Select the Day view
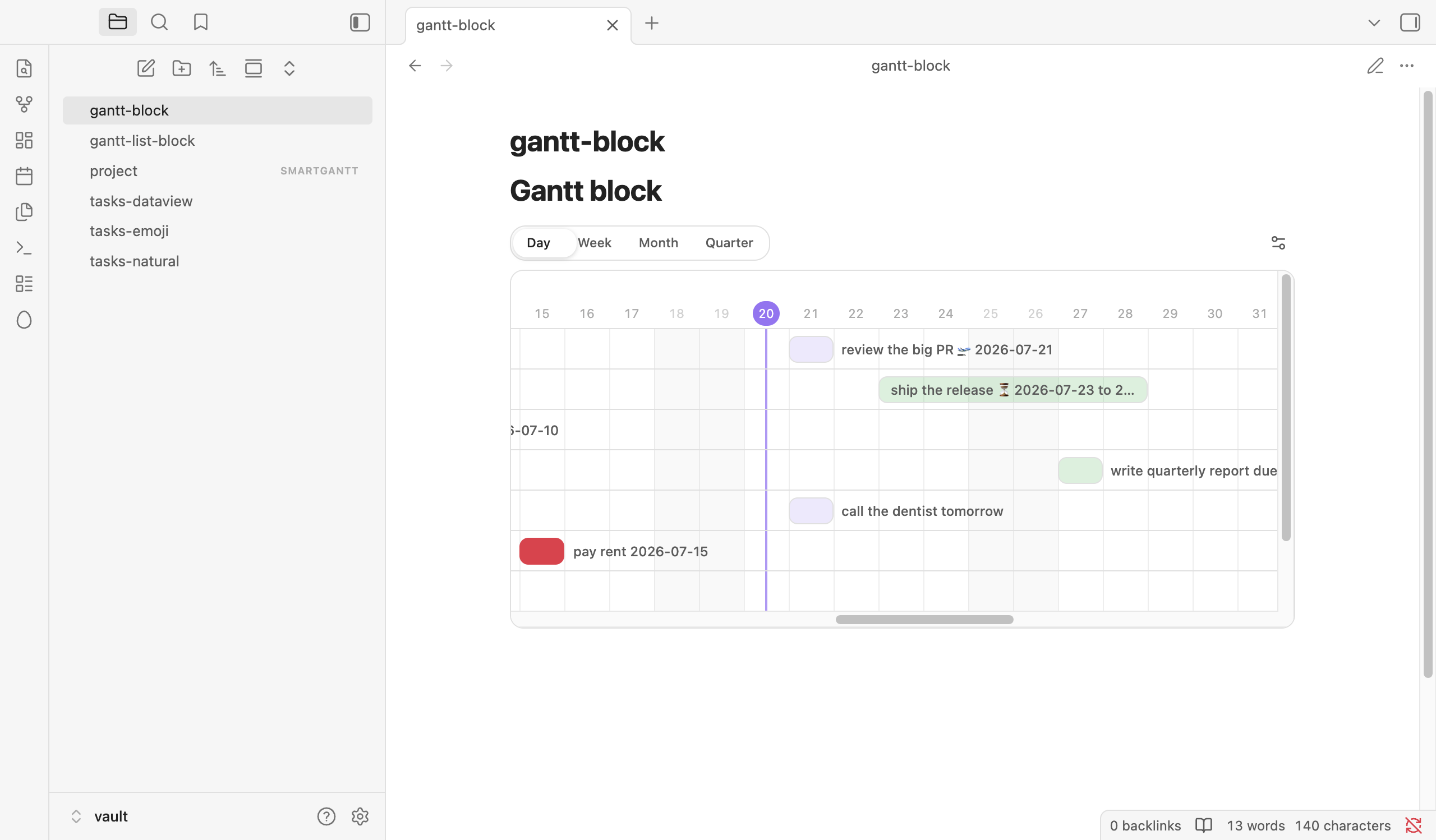This screenshot has width=1436, height=840. click(539, 243)
